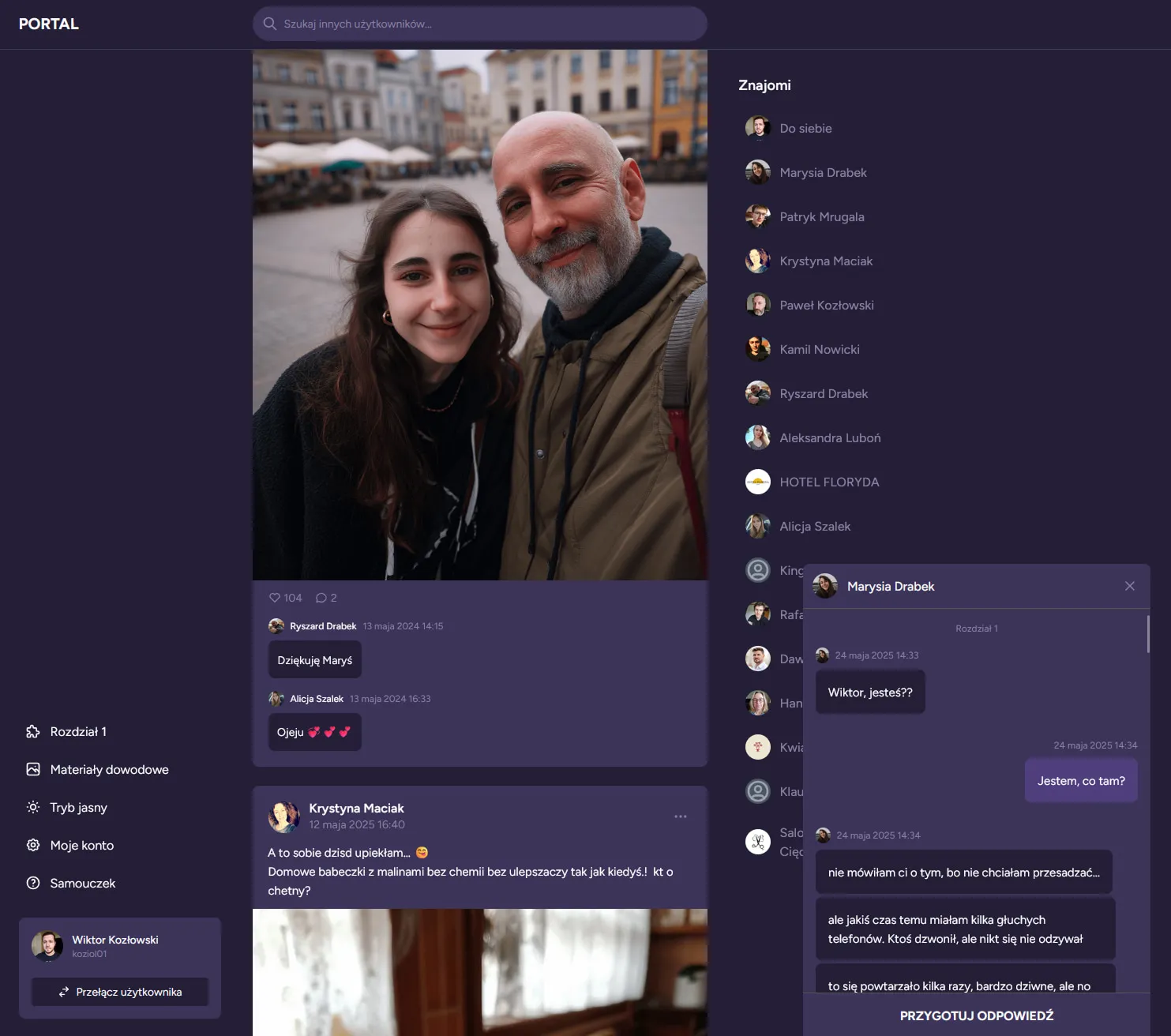1171x1036 pixels.
Task: Go to Moje konto settings
Action: click(81, 845)
